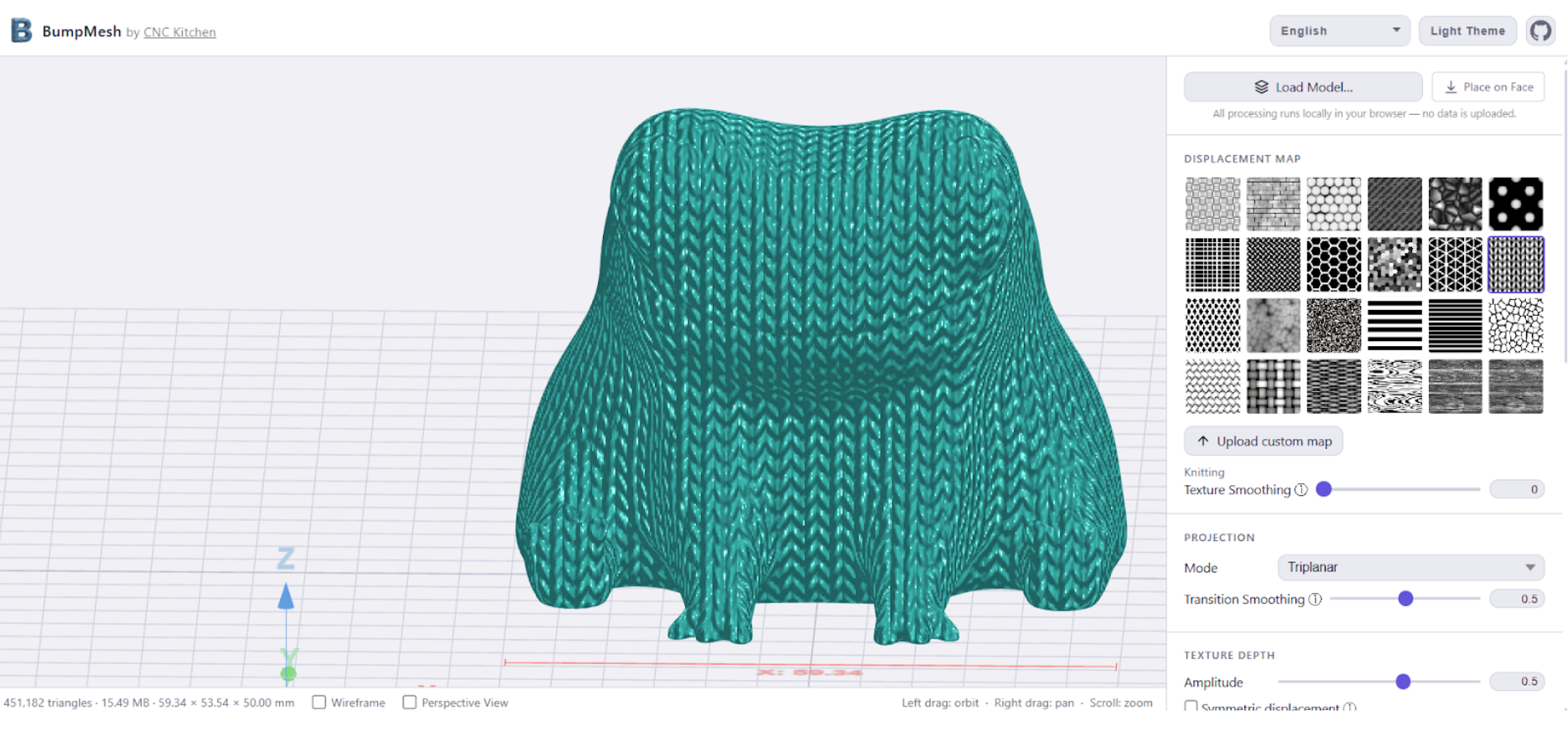
Task: Select the wood grain swirl displacement map
Action: (x=1394, y=386)
